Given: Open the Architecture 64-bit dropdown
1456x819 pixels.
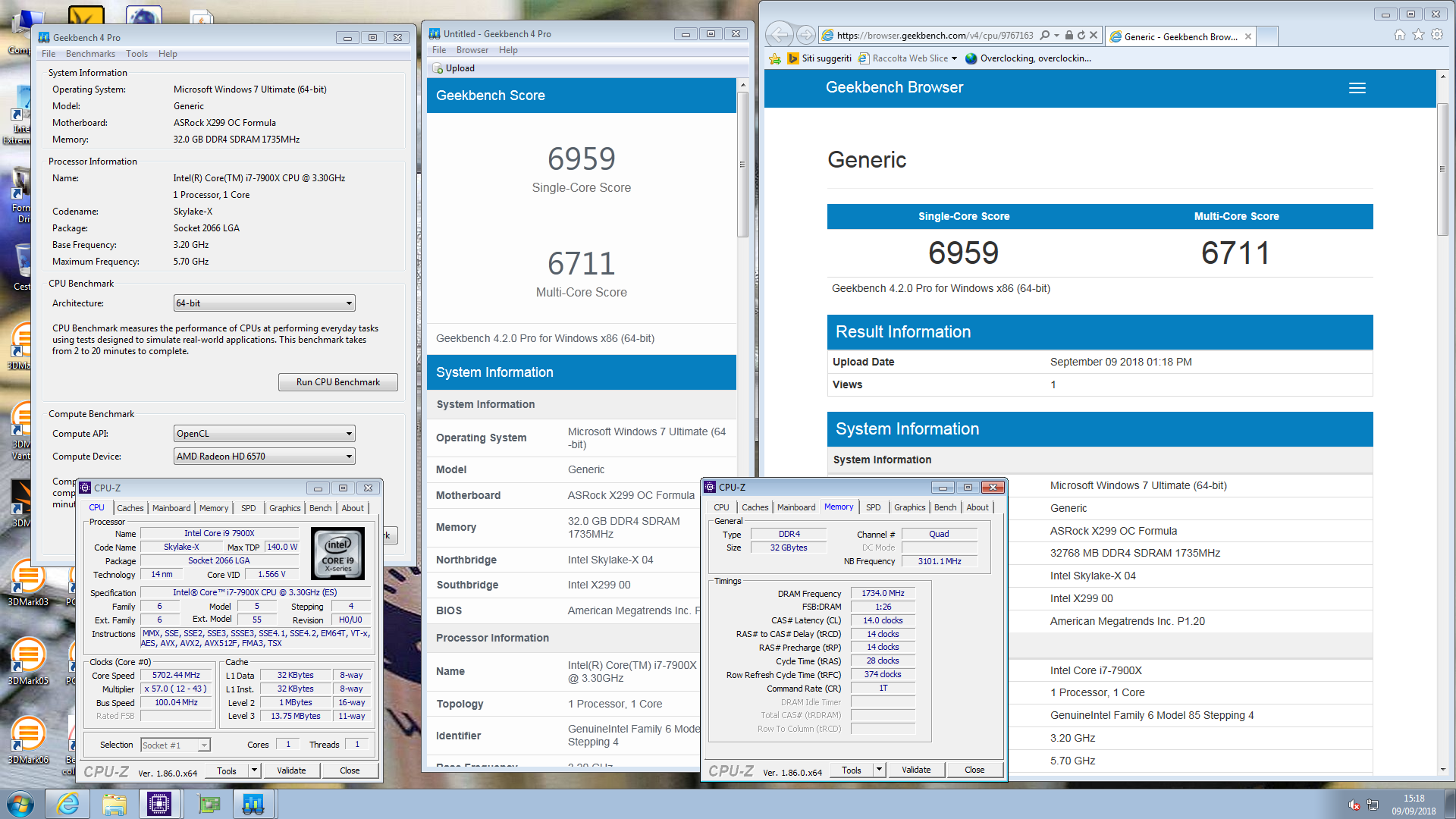Looking at the screenshot, I should 264,303.
